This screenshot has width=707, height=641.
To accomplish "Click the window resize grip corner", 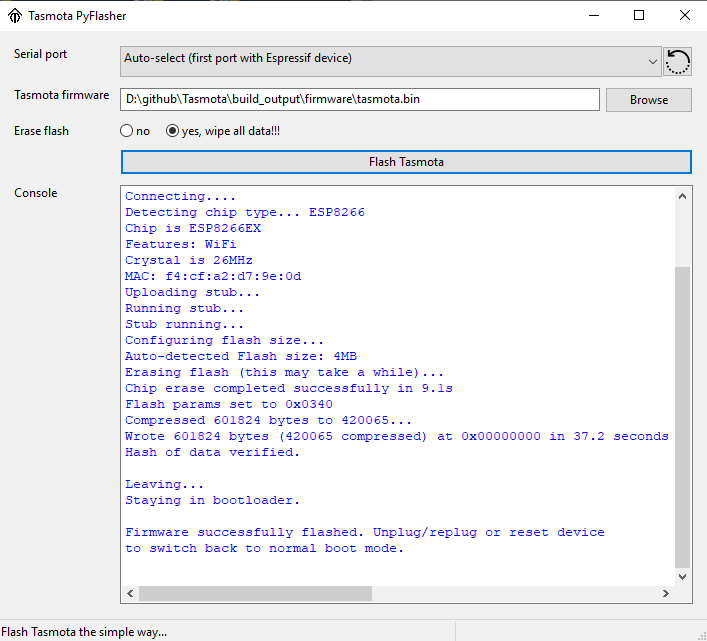I will (x=699, y=633).
